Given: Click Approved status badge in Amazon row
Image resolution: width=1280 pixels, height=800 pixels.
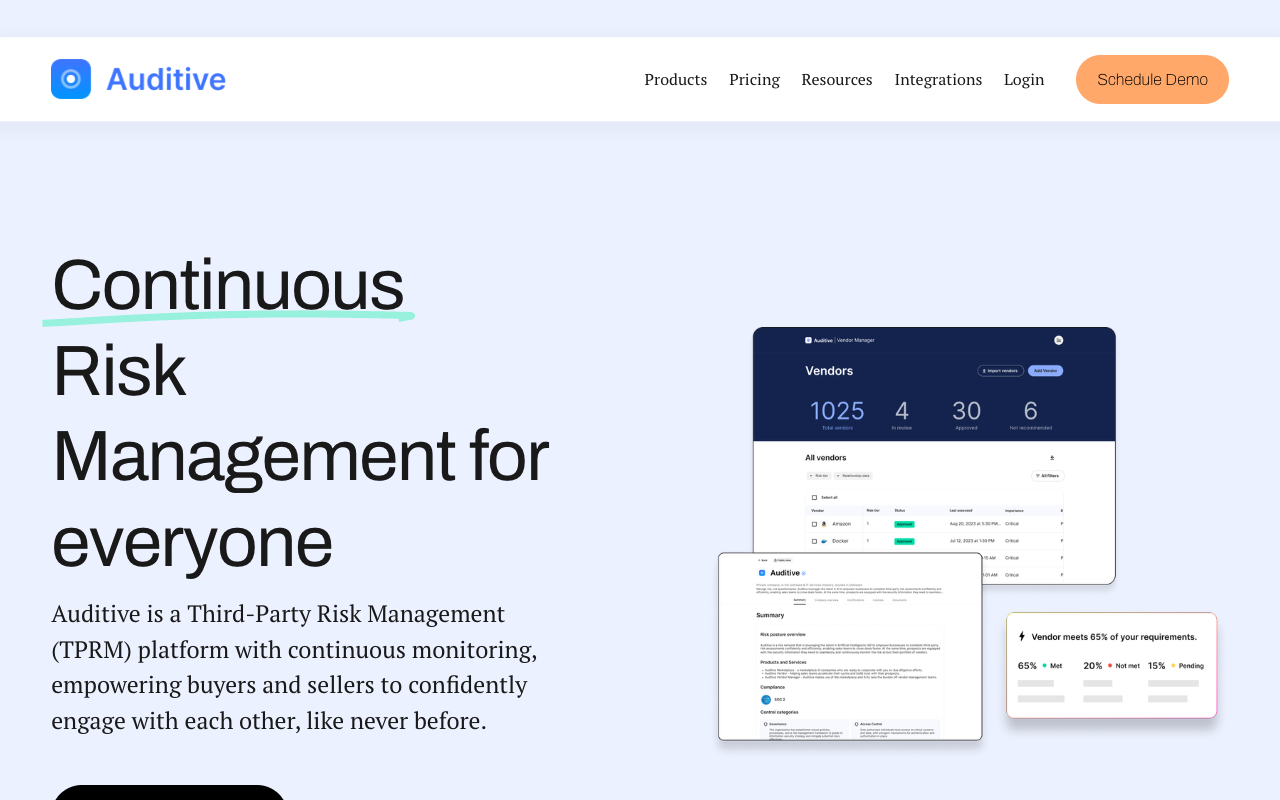Looking at the screenshot, I should point(904,524).
